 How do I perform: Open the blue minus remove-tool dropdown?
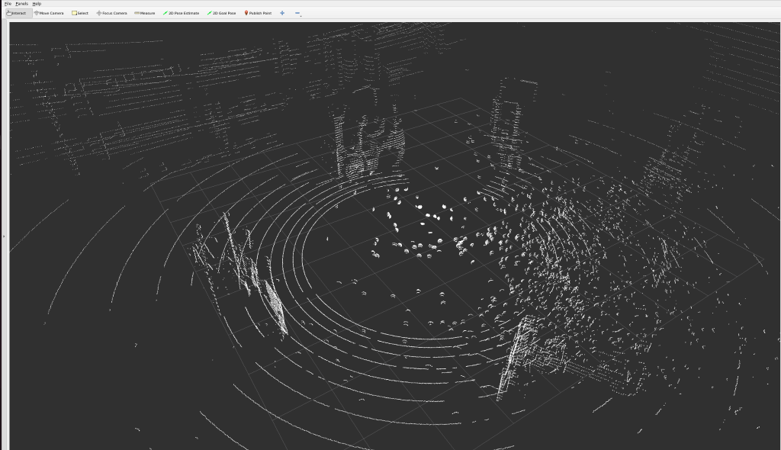298,13
